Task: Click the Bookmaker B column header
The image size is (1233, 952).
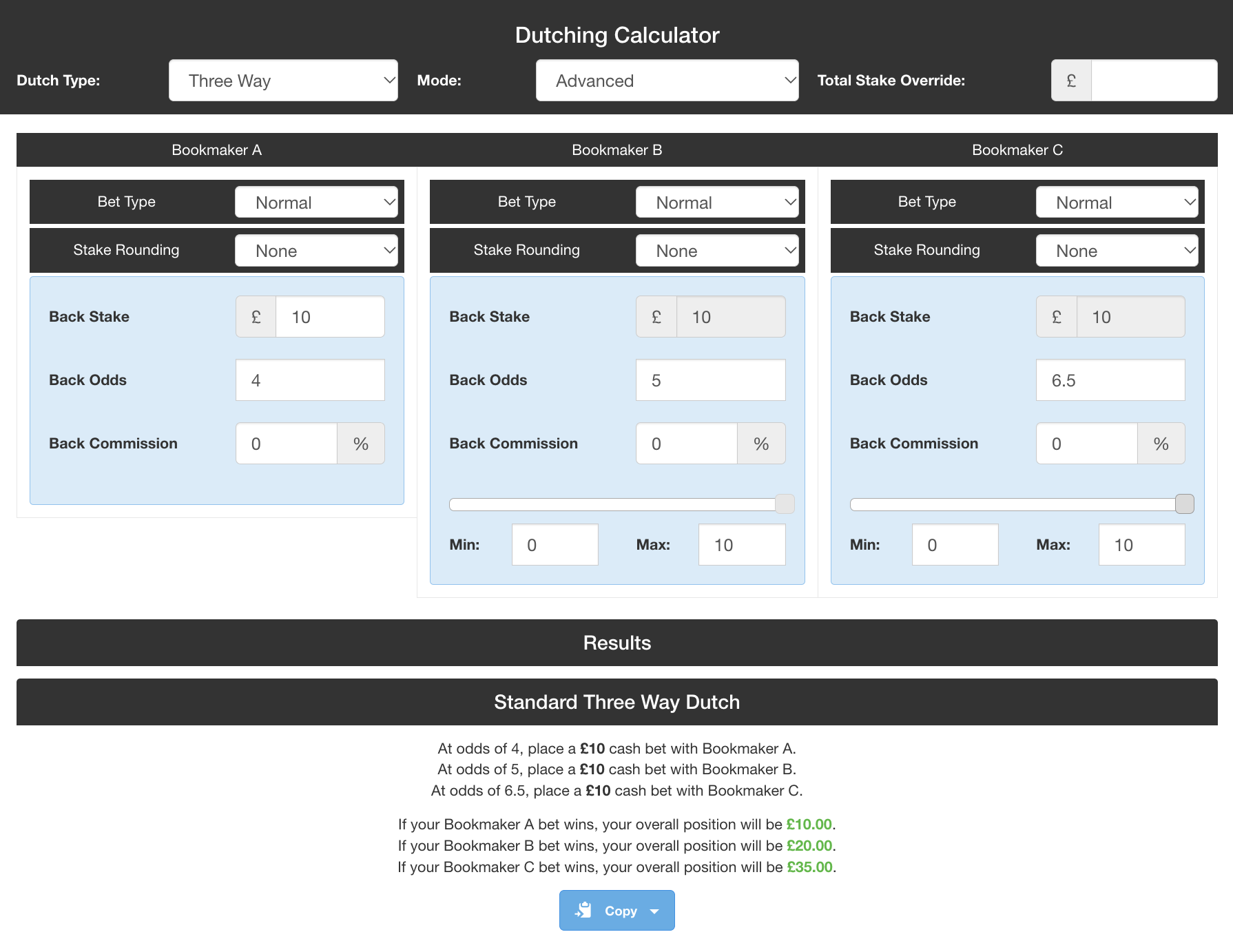Action: (617, 150)
